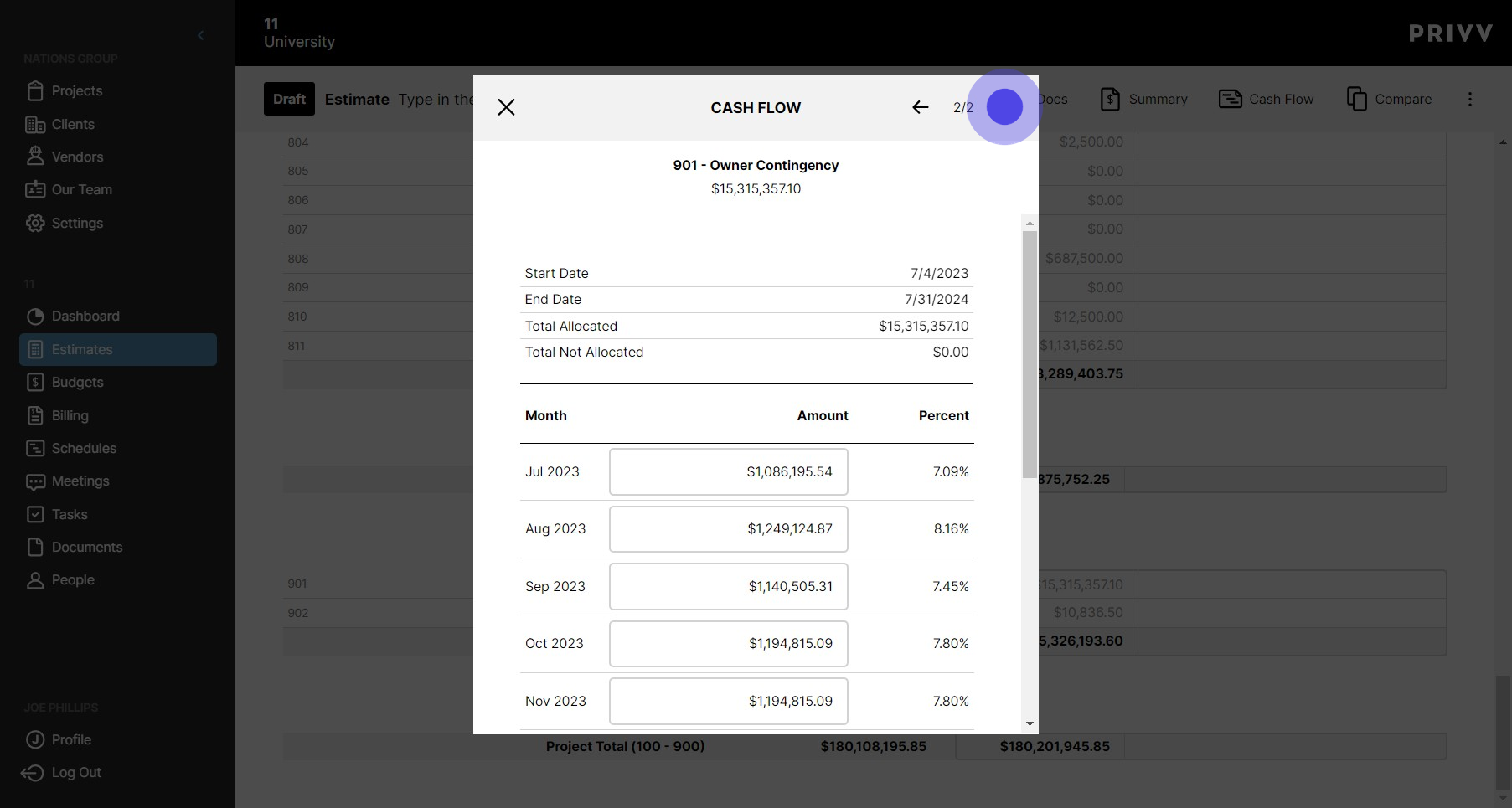Open the Summary view

(1143, 99)
